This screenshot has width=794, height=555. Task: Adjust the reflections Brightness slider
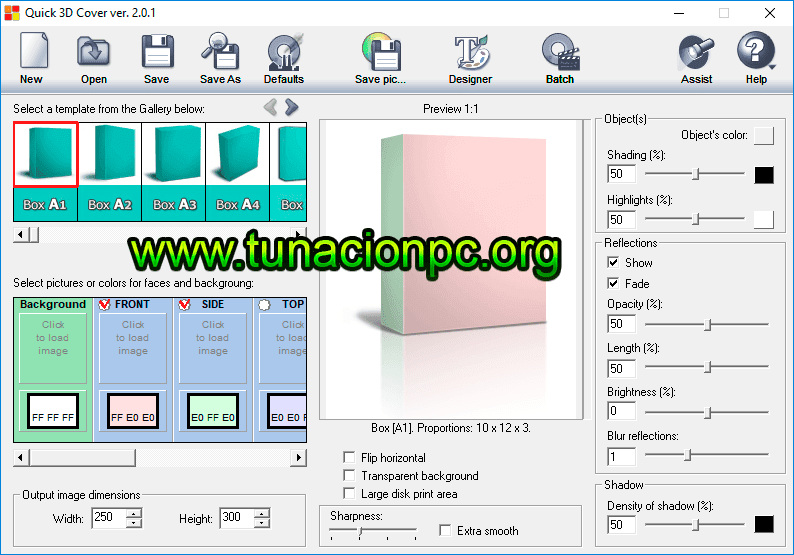[x=707, y=413]
